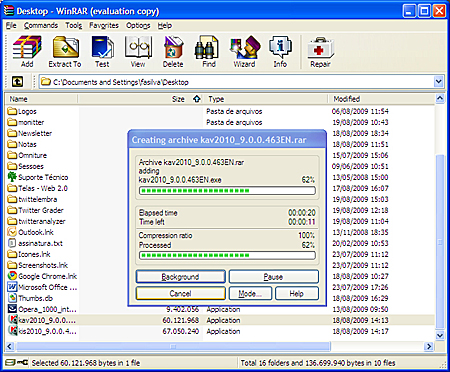The height and width of the screenshot is (372, 450).
Task: Open the address path dropdown arrow
Action: point(439,82)
